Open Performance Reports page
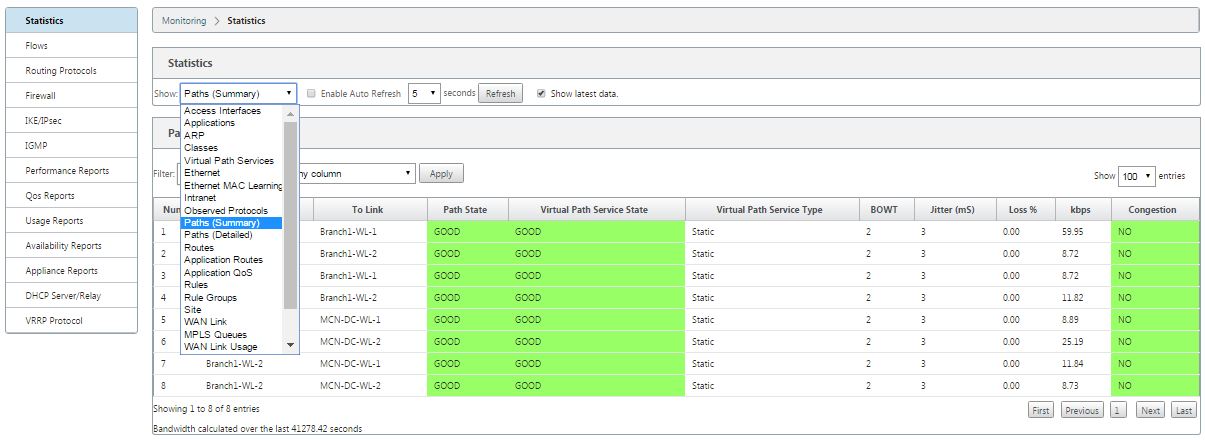This screenshot has width=1205, height=440. pyautogui.click(x=71, y=171)
